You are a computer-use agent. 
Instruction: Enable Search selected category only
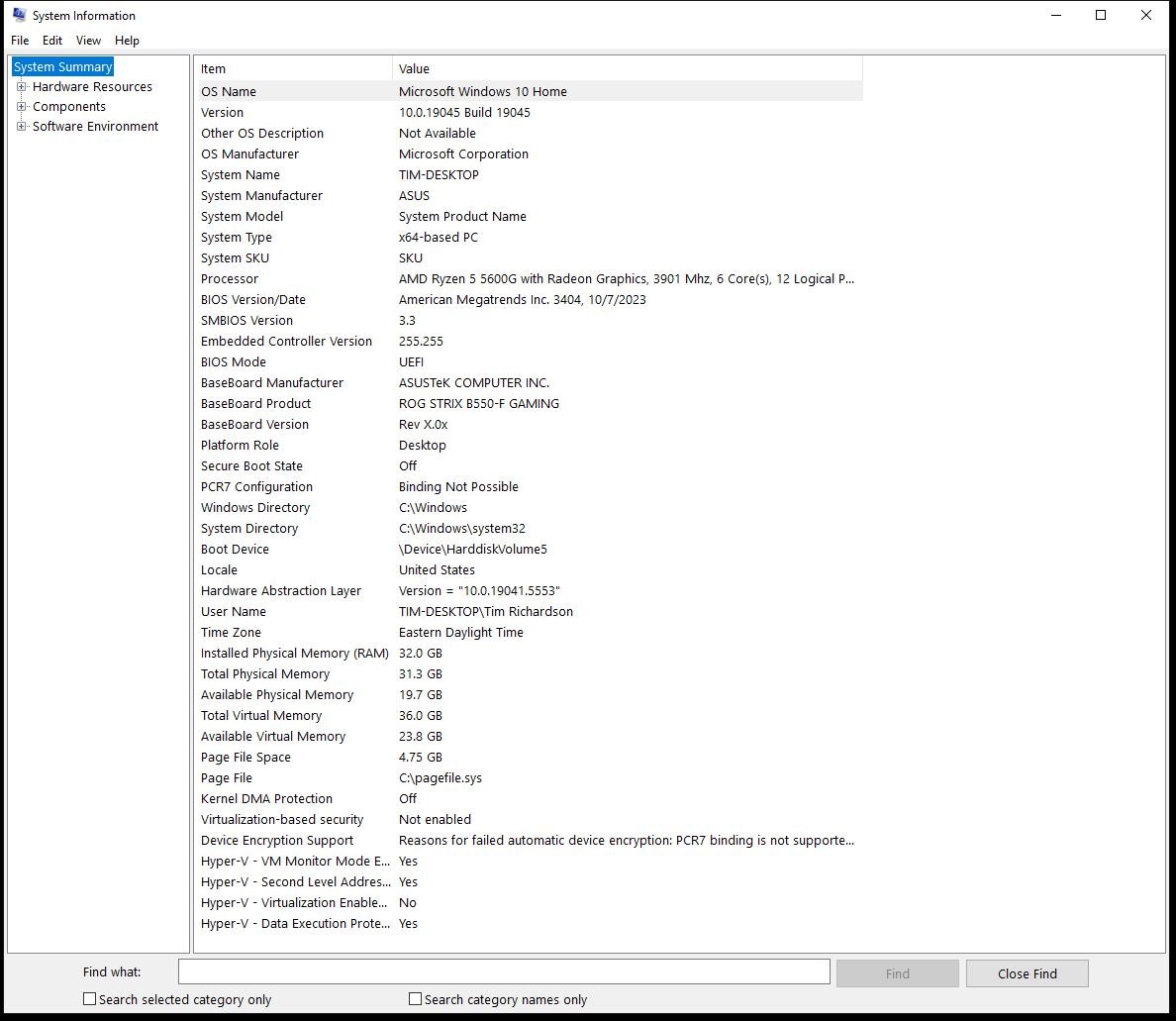click(89, 999)
